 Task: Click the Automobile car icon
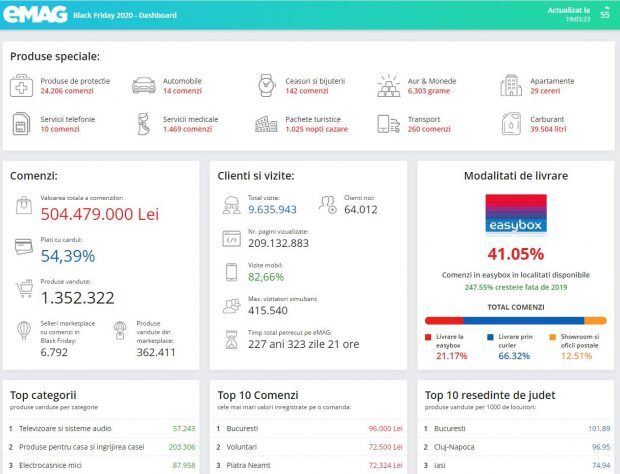coord(144,85)
